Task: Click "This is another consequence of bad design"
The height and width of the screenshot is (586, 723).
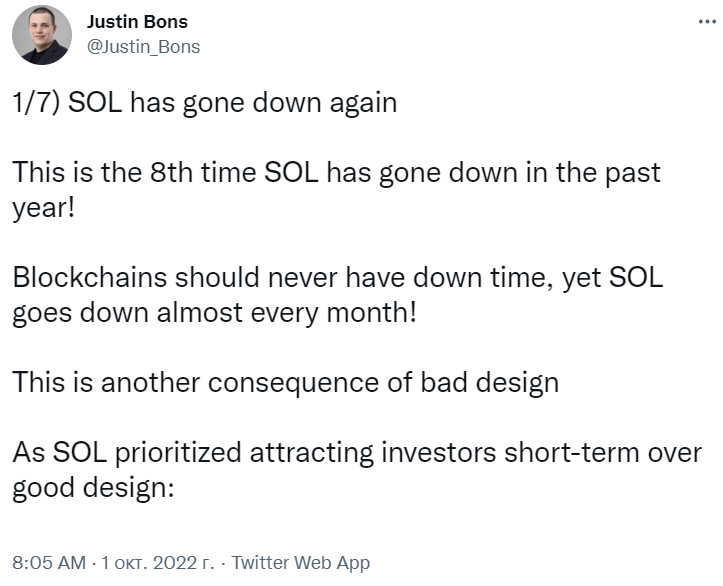Action: (x=285, y=383)
